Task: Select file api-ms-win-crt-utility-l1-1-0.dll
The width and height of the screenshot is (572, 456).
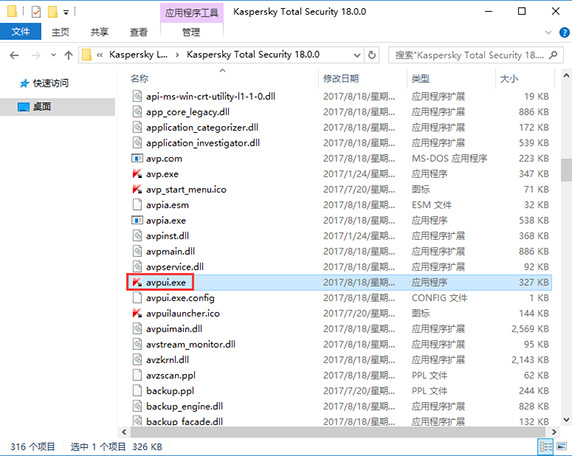Action: (210, 97)
